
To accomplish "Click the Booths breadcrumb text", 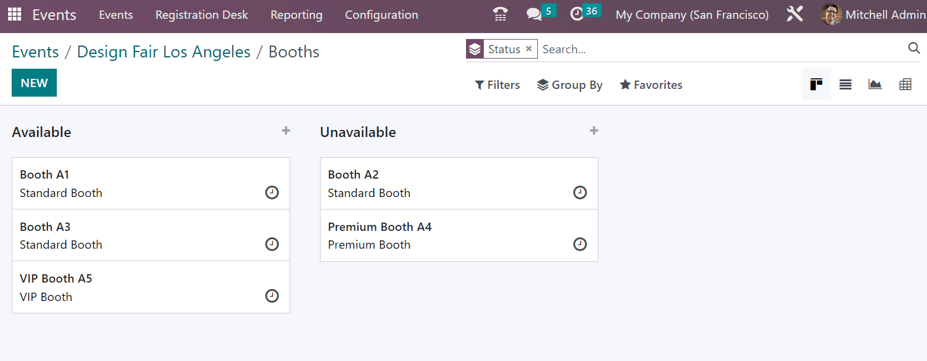I will point(294,52).
